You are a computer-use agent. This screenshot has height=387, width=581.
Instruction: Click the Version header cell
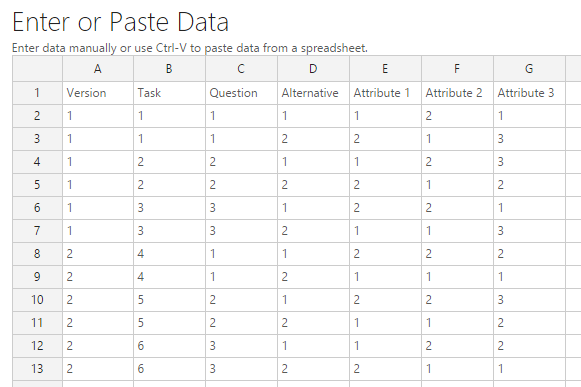point(98,93)
